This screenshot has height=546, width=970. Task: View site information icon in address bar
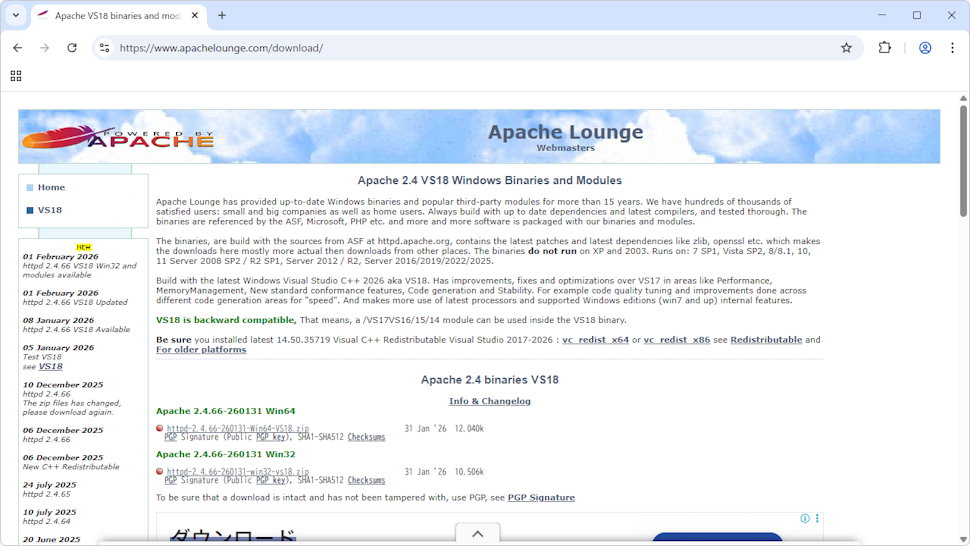click(105, 48)
